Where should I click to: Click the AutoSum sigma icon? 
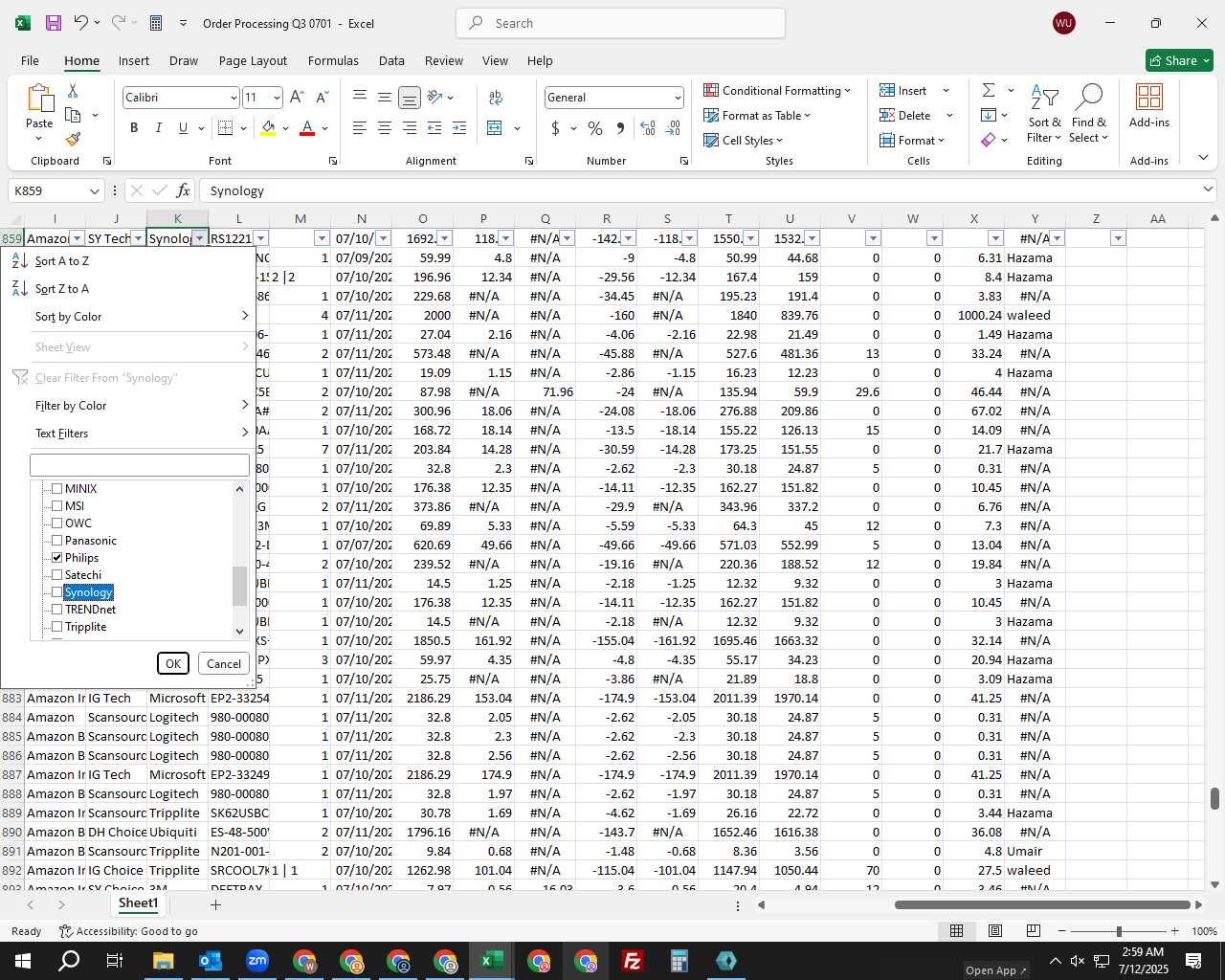point(989,91)
